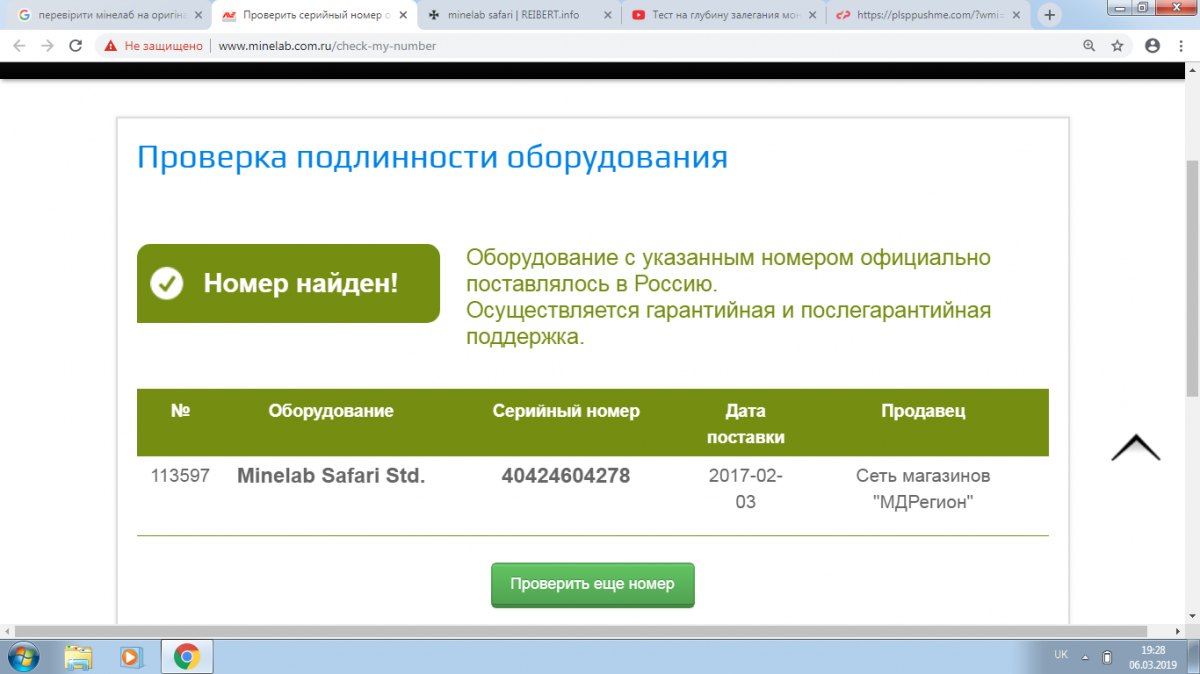Click the scroll-to-top arrow
This screenshot has height=674, width=1200.
click(1135, 448)
